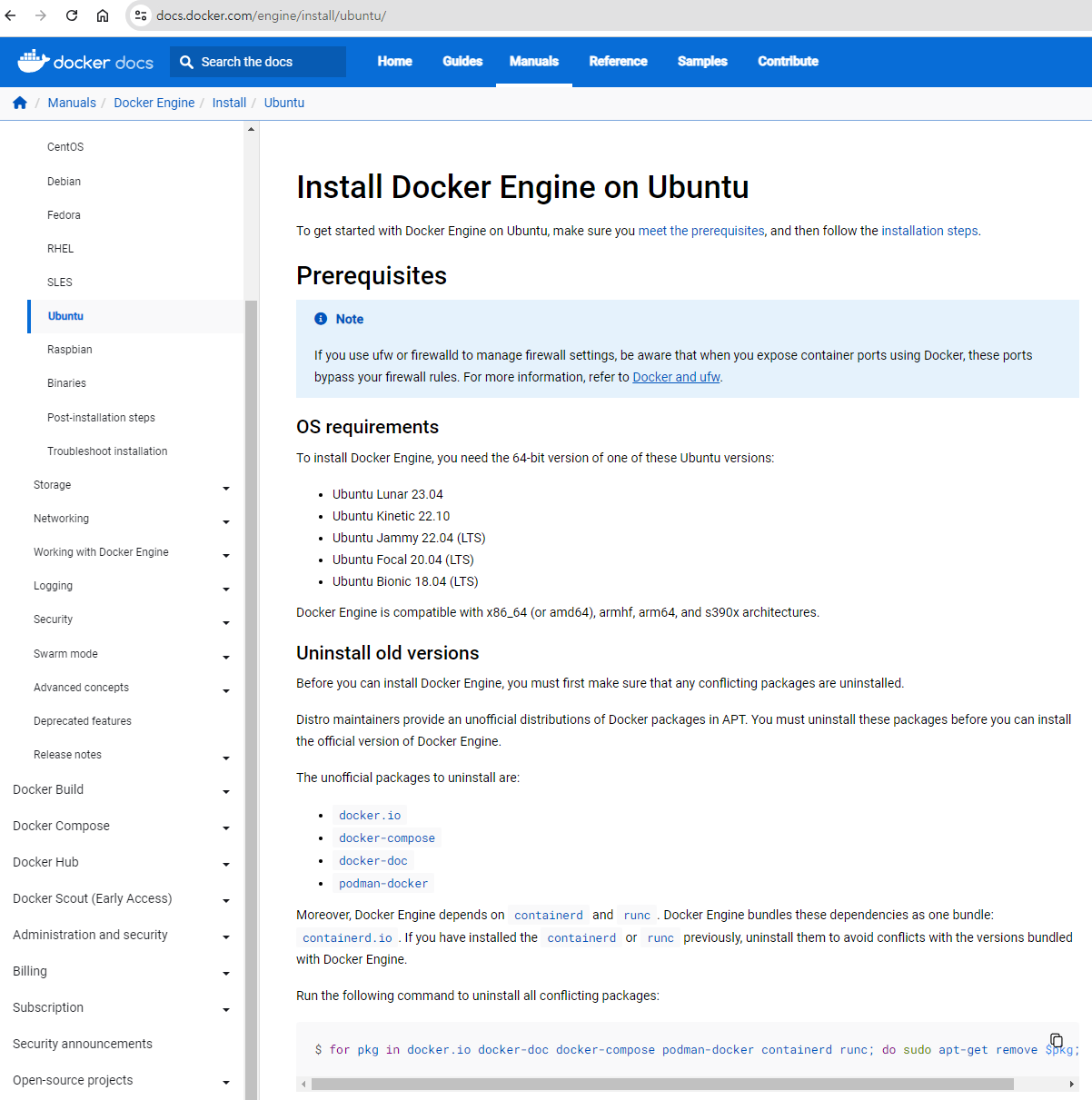Screen dimensions: 1092x1100
Task: Follow the 'meet the prerequisites' link
Action: (701, 231)
